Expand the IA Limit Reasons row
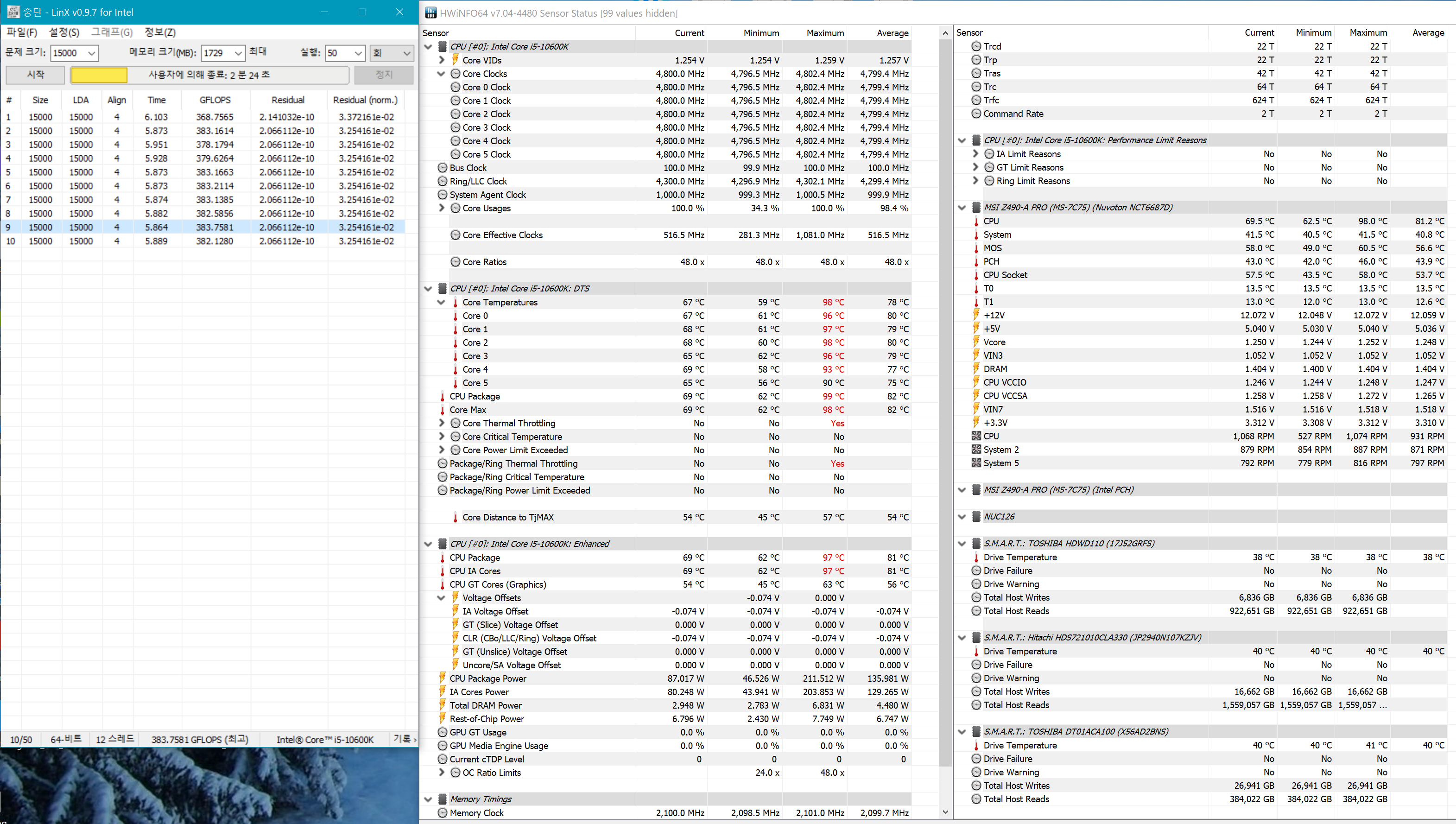The image size is (1456, 824). pyautogui.click(x=975, y=154)
